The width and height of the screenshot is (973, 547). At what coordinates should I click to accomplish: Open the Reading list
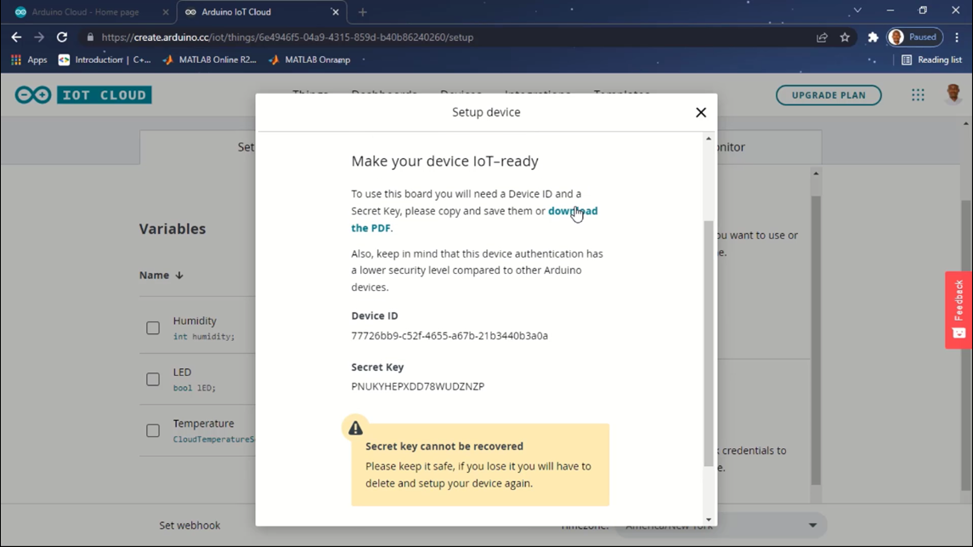[x=931, y=60]
